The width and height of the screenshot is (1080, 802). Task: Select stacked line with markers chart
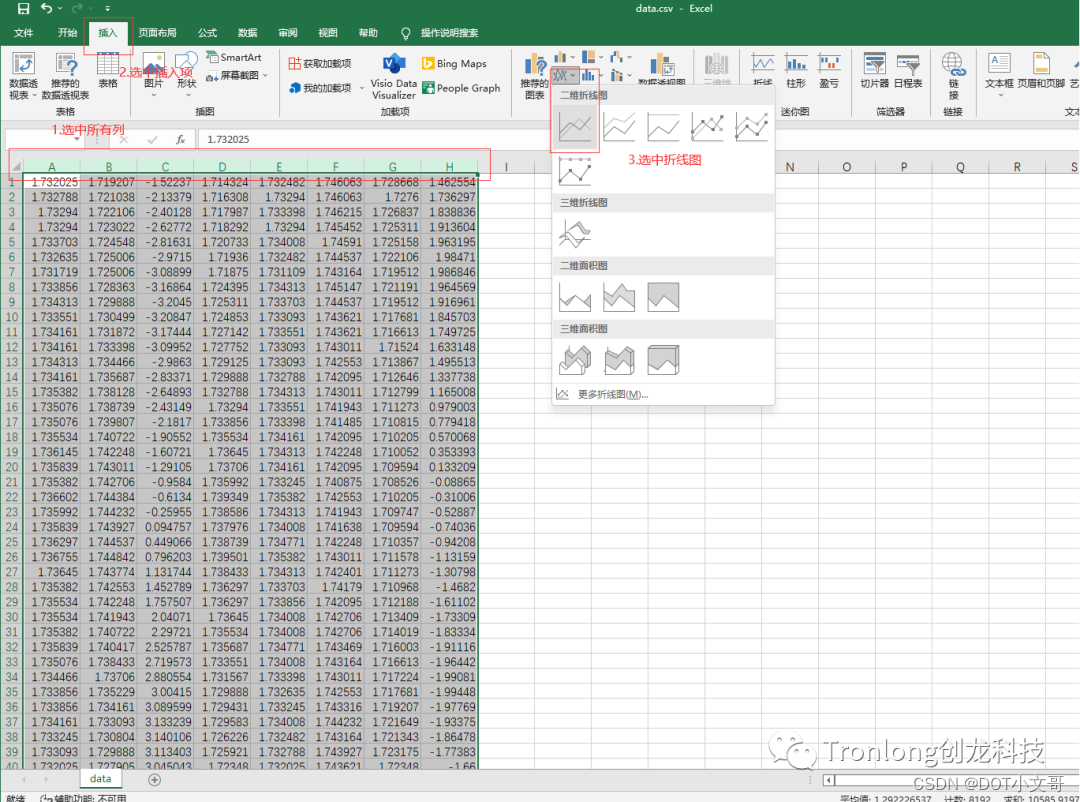coord(751,127)
